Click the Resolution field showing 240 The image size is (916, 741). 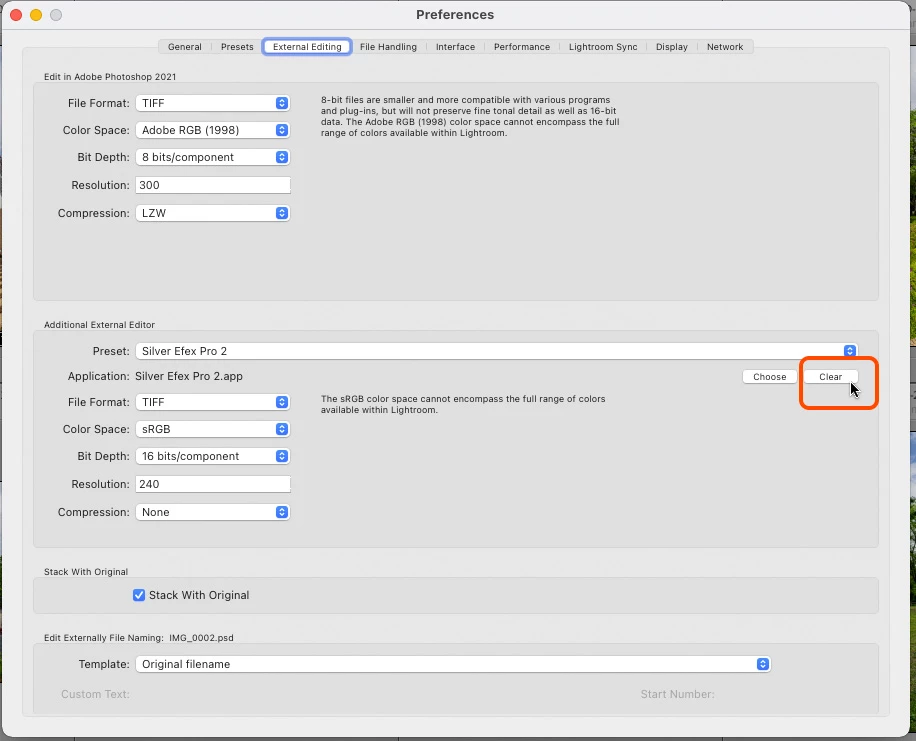(213, 484)
